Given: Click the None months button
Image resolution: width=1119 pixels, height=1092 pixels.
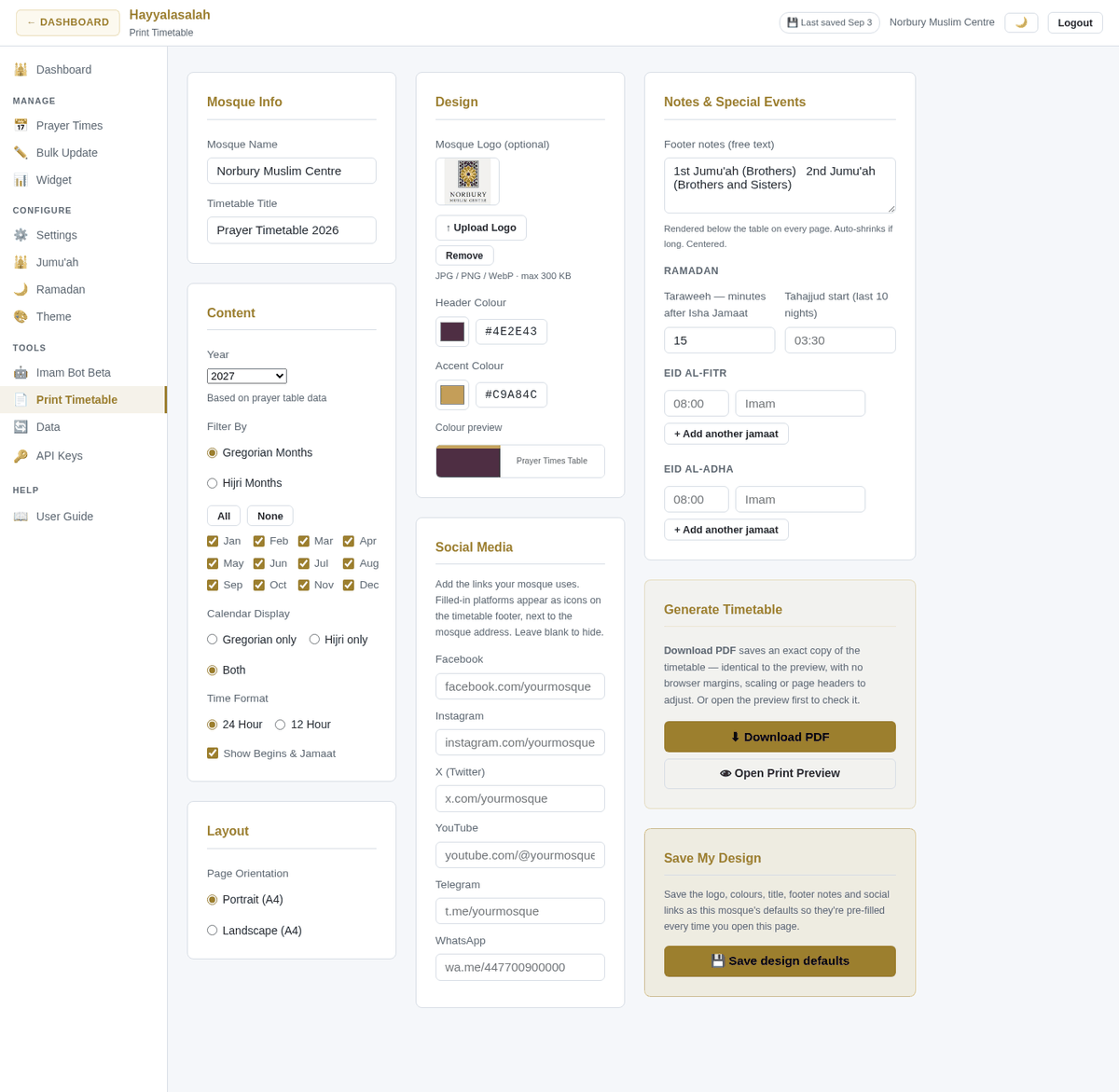Looking at the screenshot, I should coord(270,516).
